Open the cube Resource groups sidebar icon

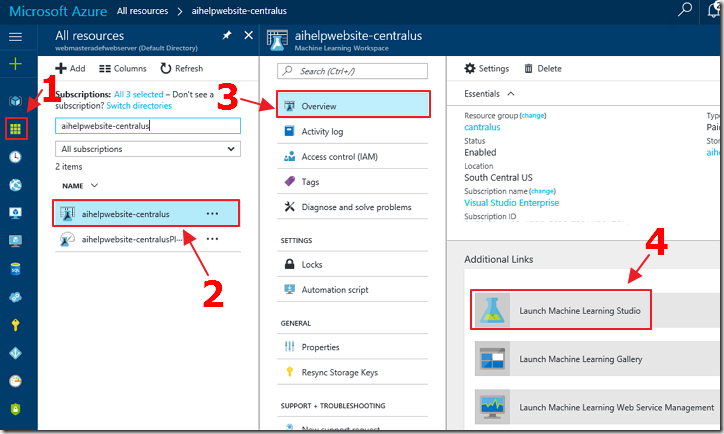click(x=15, y=101)
